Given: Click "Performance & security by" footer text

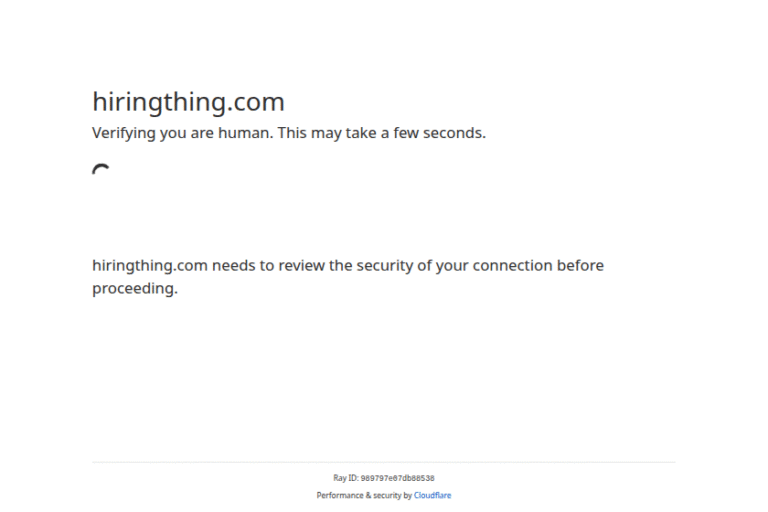Looking at the screenshot, I should [364, 495].
